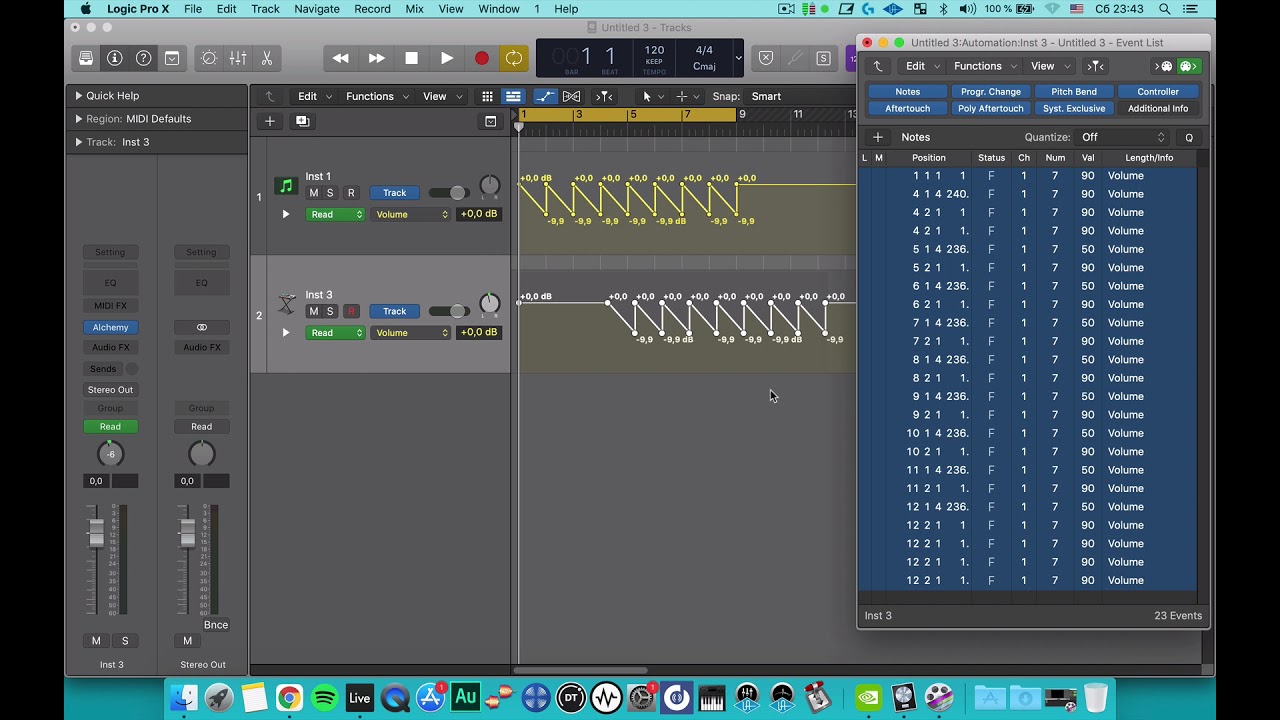1280x720 pixels.
Task: Record-enable the Inst 1 track
Action: click(351, 193)
